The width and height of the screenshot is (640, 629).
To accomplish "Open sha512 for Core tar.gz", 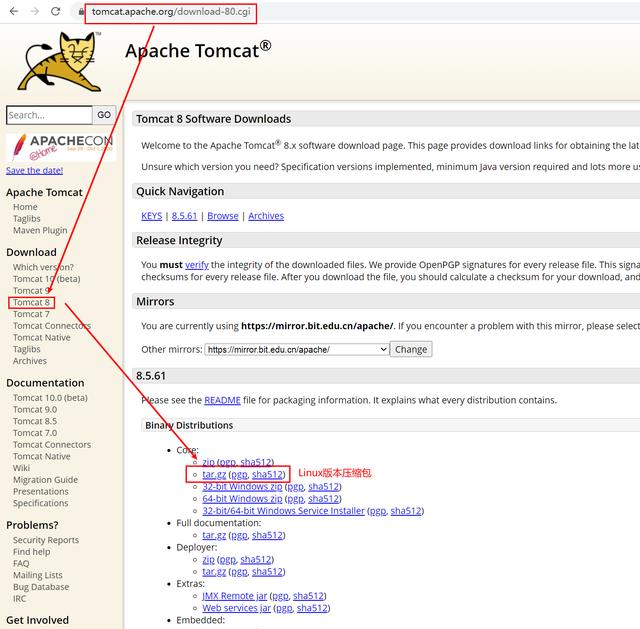I will pos(267,474).
